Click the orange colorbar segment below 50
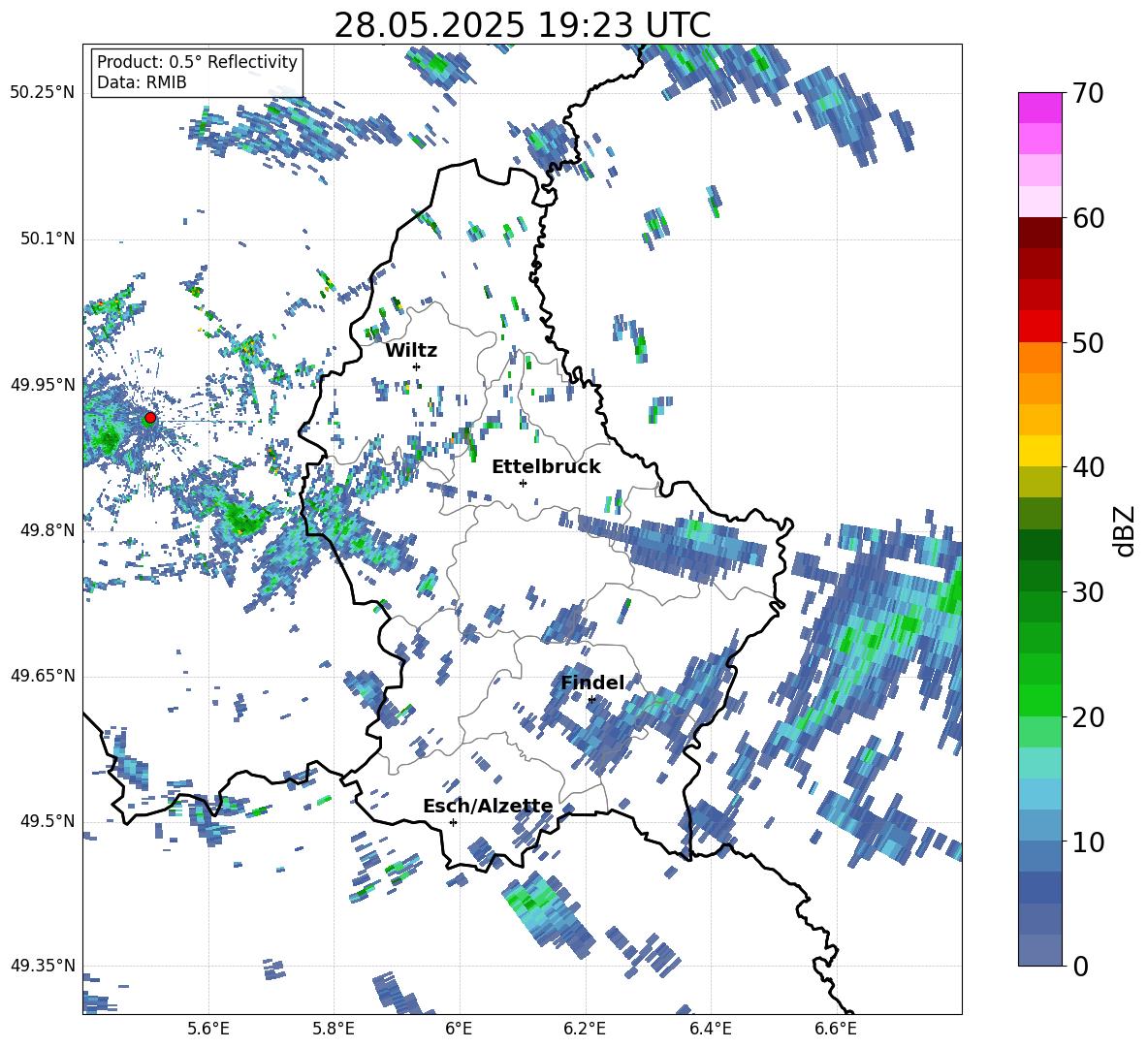This screenshot has width=1148, height=1048. click(1039, 358)
